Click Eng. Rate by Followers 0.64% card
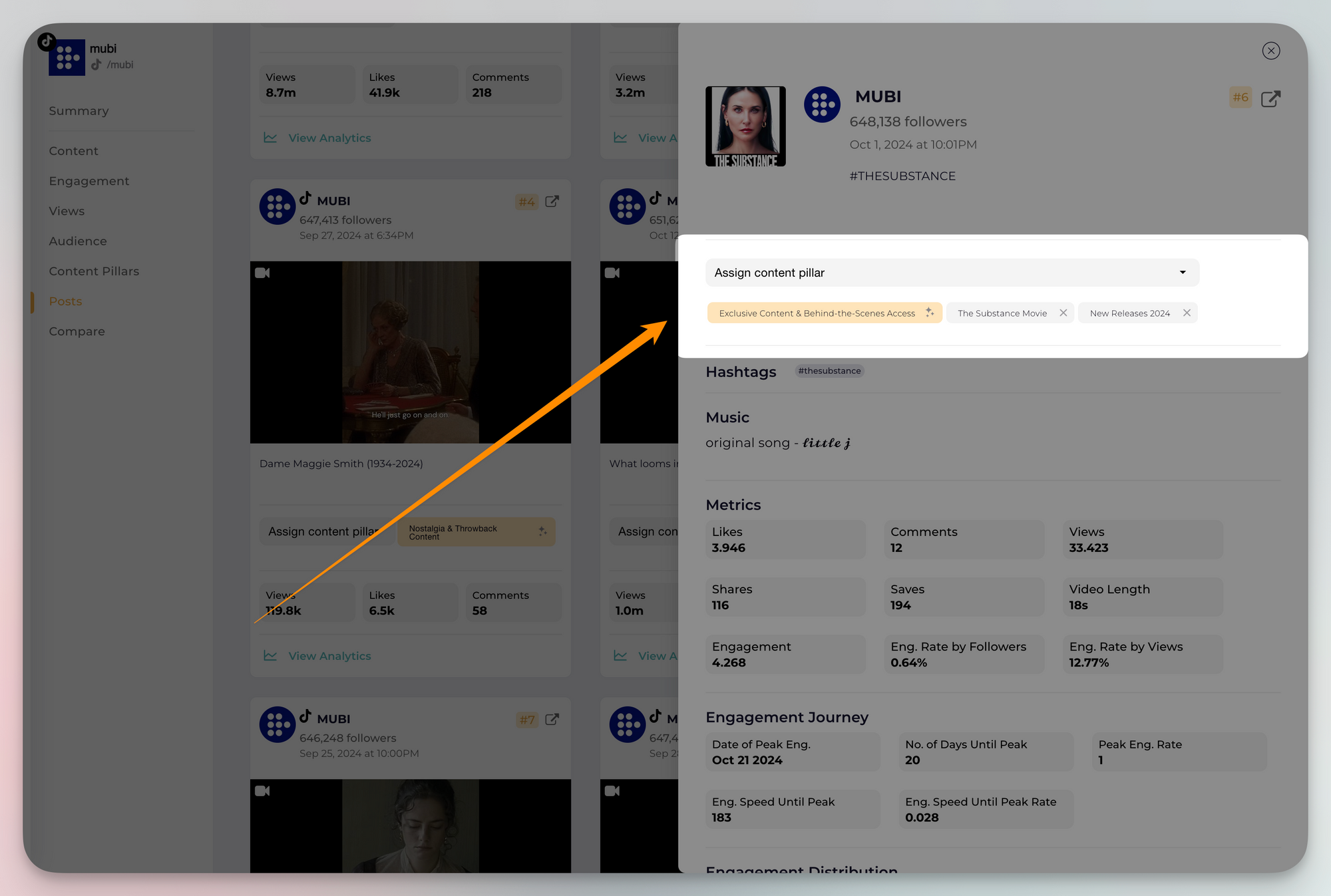Image resolution: width=1331 pixels, height=896 pixels. point(964,655)
